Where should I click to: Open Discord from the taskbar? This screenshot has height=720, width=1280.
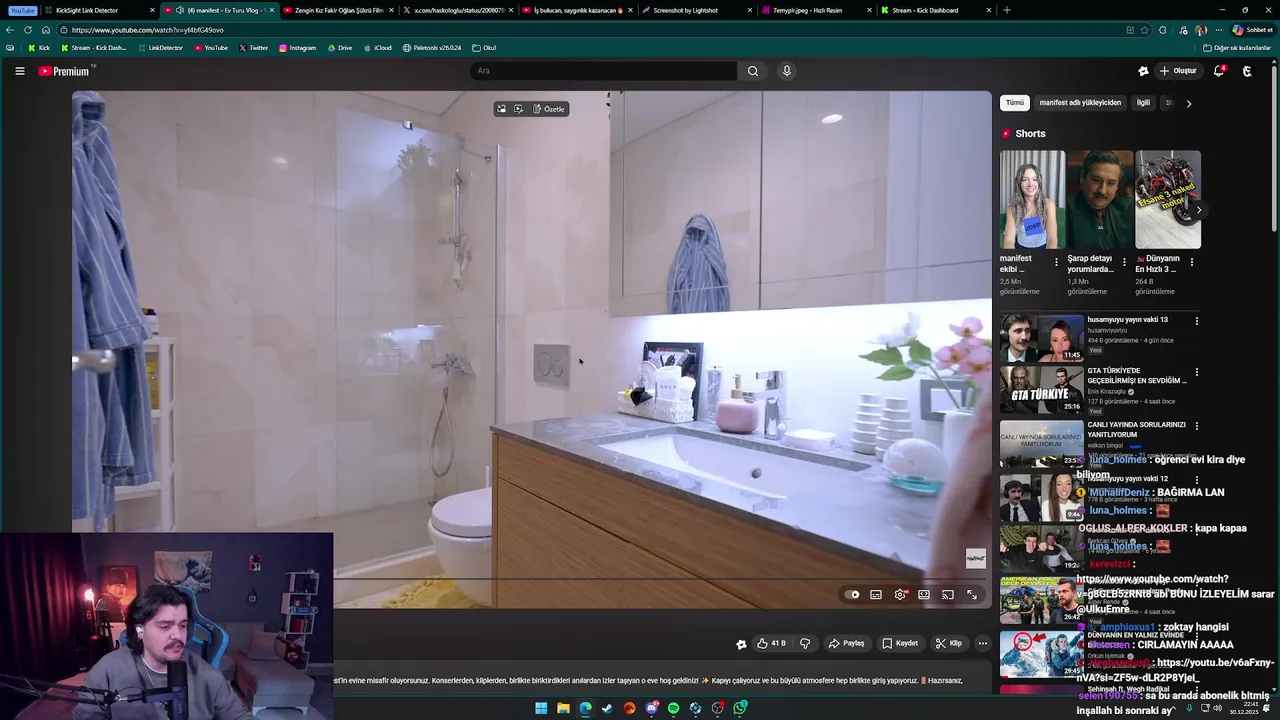(x=651, y=708)
